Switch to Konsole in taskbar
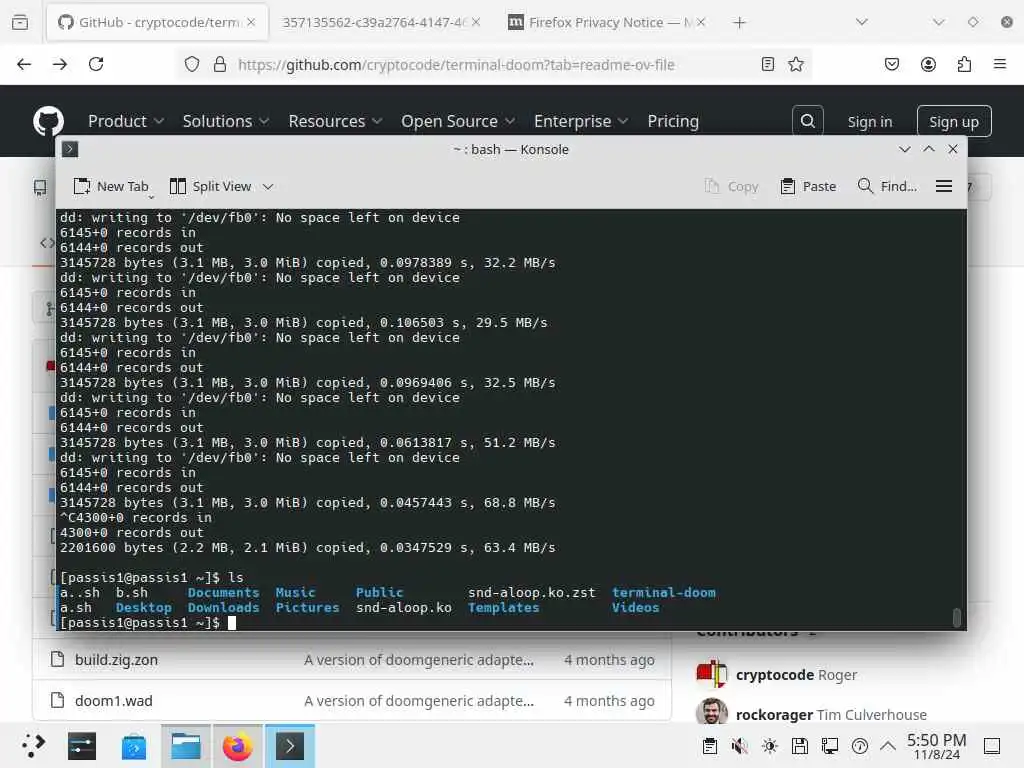The width and height of the screenshot is (1024, 768). [x=290, y=746]
